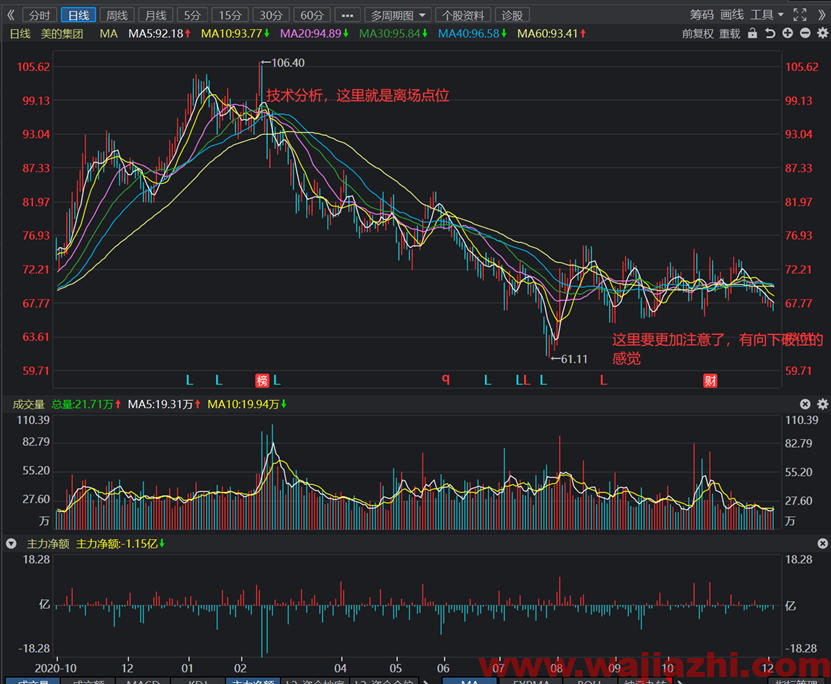Open the 工具 dropdown menu
The image size is (831, 684).
766,15
